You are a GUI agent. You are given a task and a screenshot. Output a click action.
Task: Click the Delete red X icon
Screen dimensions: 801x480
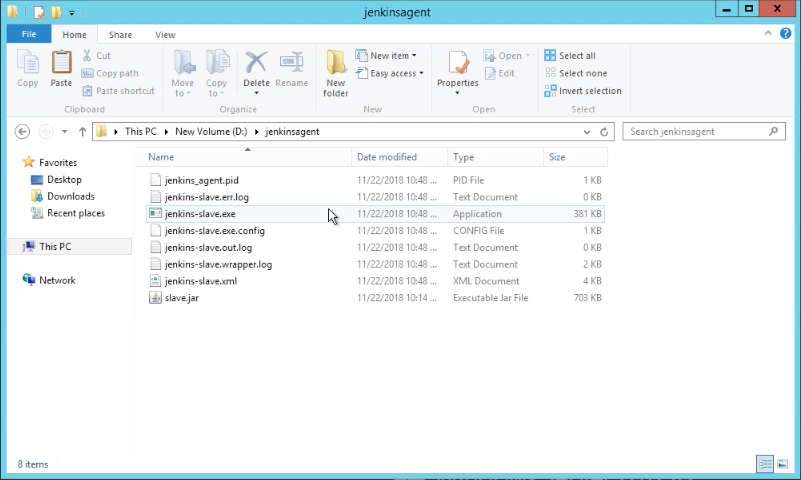click(x=256, y=63)
